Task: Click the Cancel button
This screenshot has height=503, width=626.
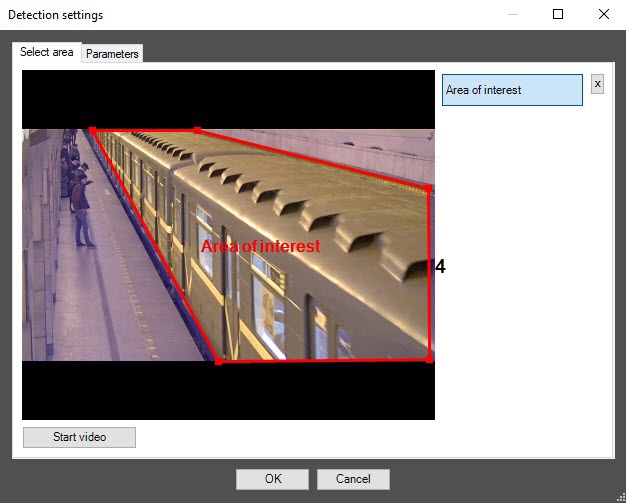Action: [x=353, y=479]
